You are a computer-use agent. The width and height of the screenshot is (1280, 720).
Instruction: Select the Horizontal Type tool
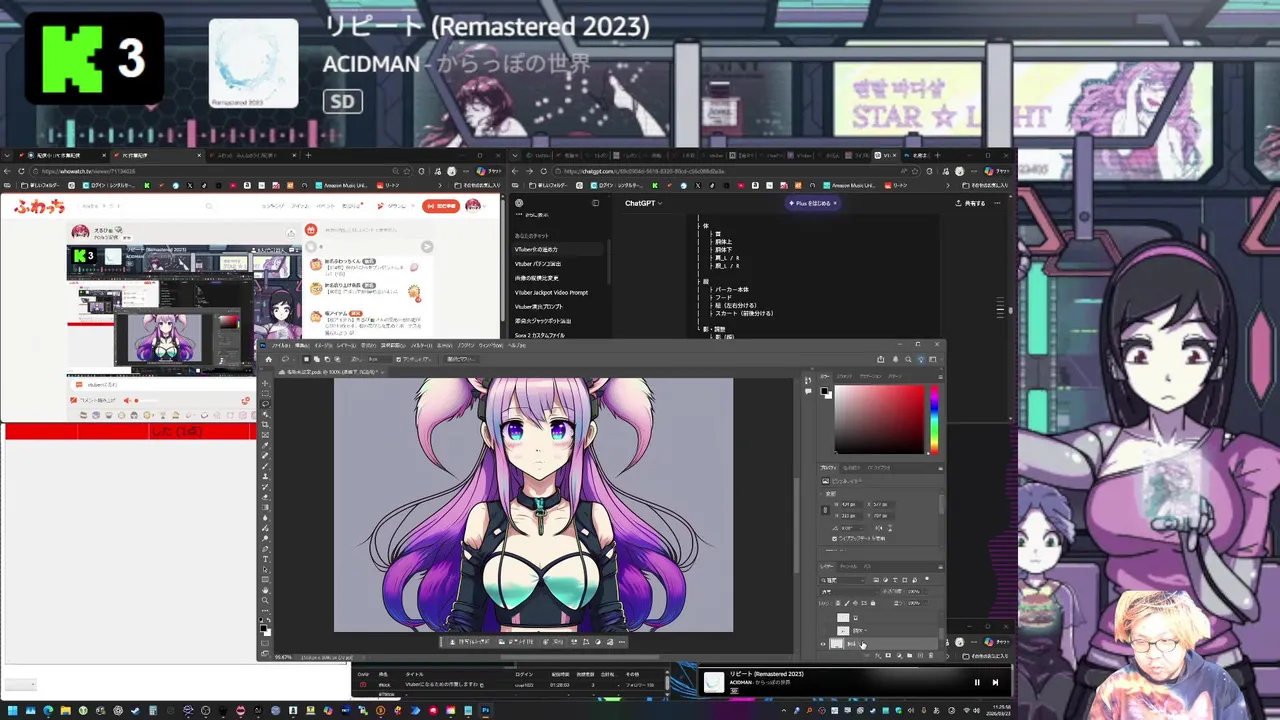click(265, 559)
